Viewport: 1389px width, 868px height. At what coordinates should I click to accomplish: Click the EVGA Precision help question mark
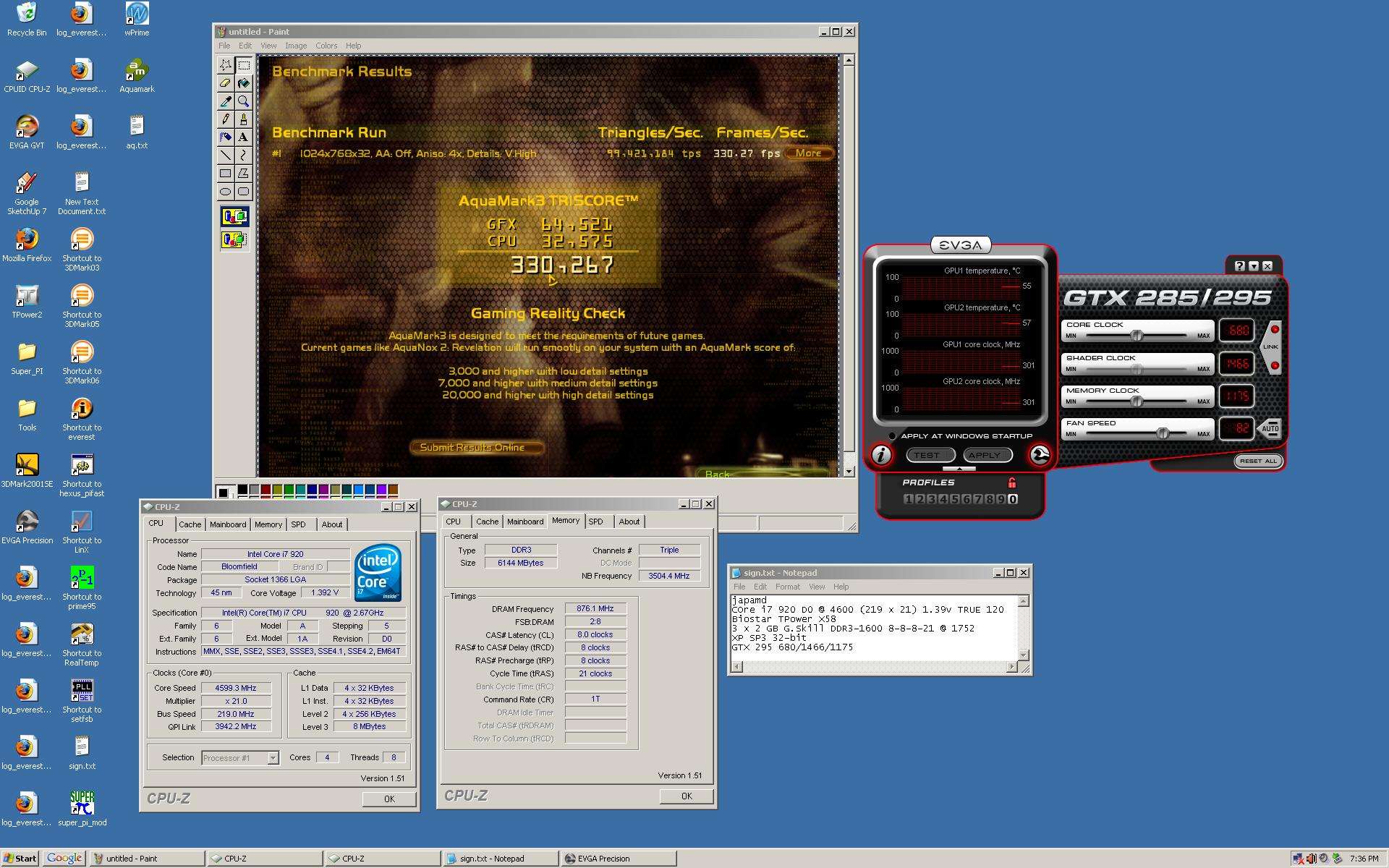pyautogui.click(x=1240, y=266)
